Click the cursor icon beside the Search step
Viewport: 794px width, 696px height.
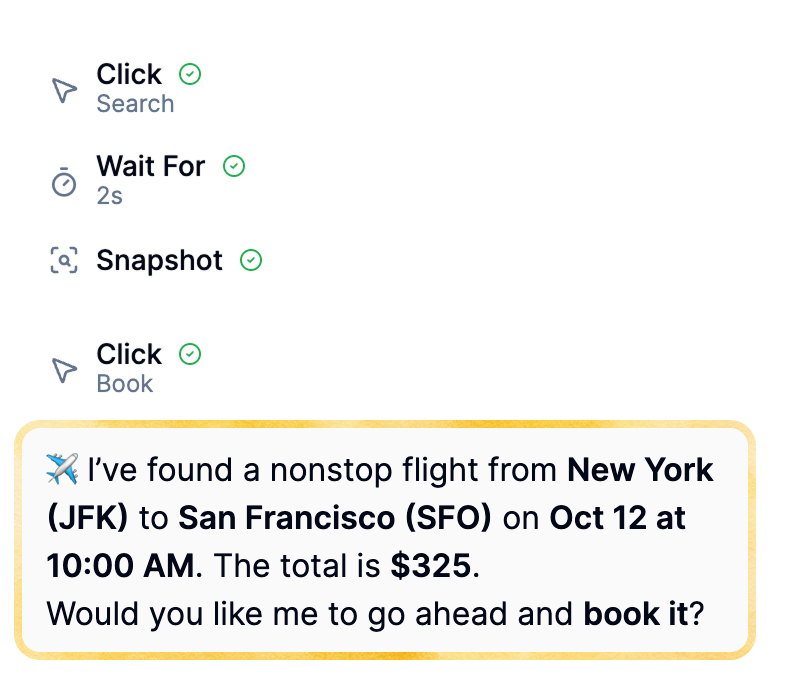pyautogui.click(x=64, y=90)
